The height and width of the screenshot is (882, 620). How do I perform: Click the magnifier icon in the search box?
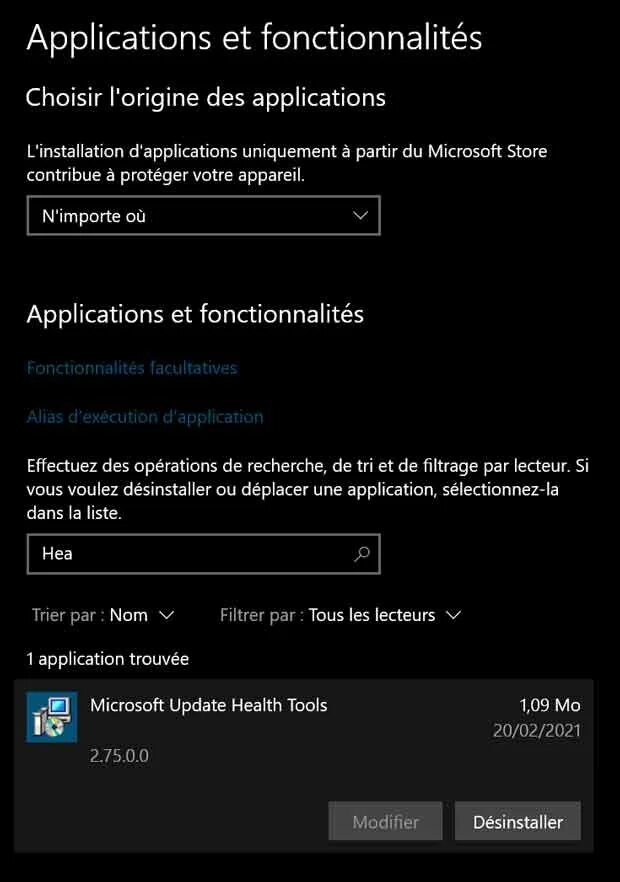362,554
